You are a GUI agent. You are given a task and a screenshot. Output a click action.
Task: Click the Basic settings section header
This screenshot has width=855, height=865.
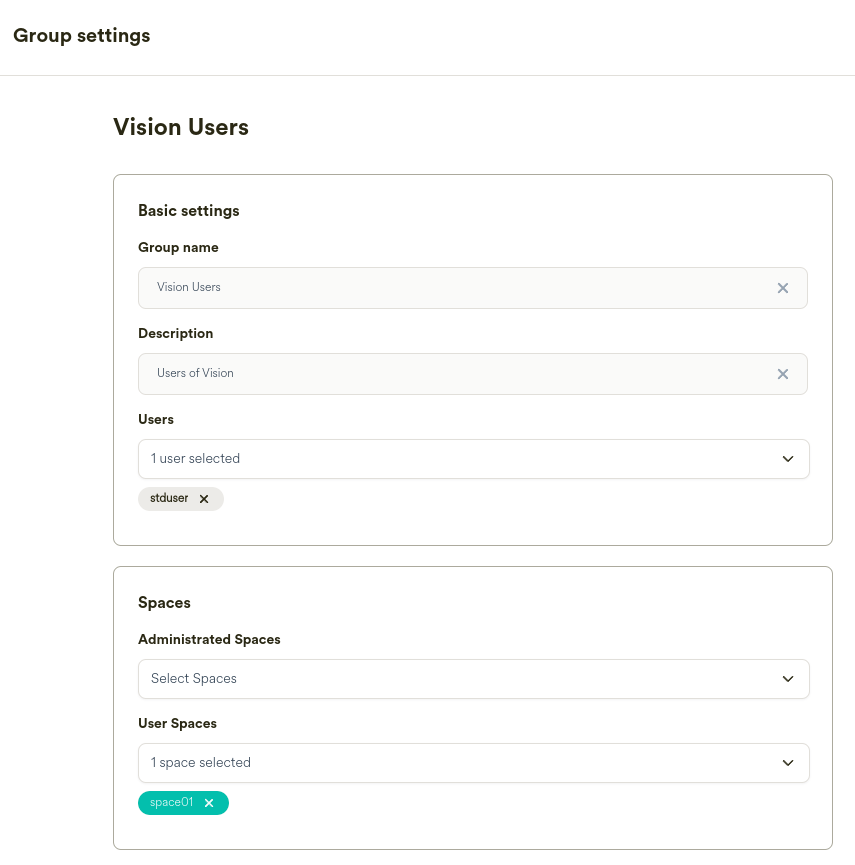point(189,211)
